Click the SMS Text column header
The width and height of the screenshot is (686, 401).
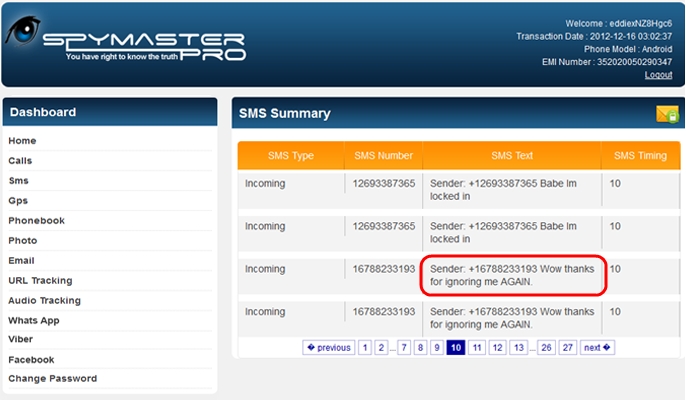512,156
